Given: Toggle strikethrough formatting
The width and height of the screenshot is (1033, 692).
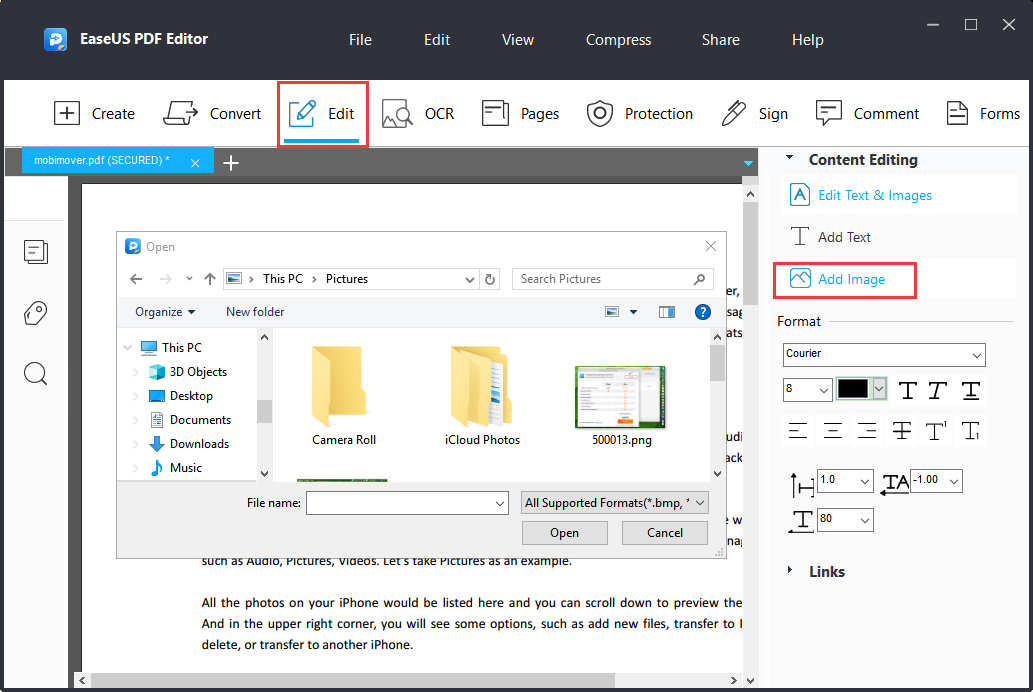Looking at the screenshot, I should [902, 431].
